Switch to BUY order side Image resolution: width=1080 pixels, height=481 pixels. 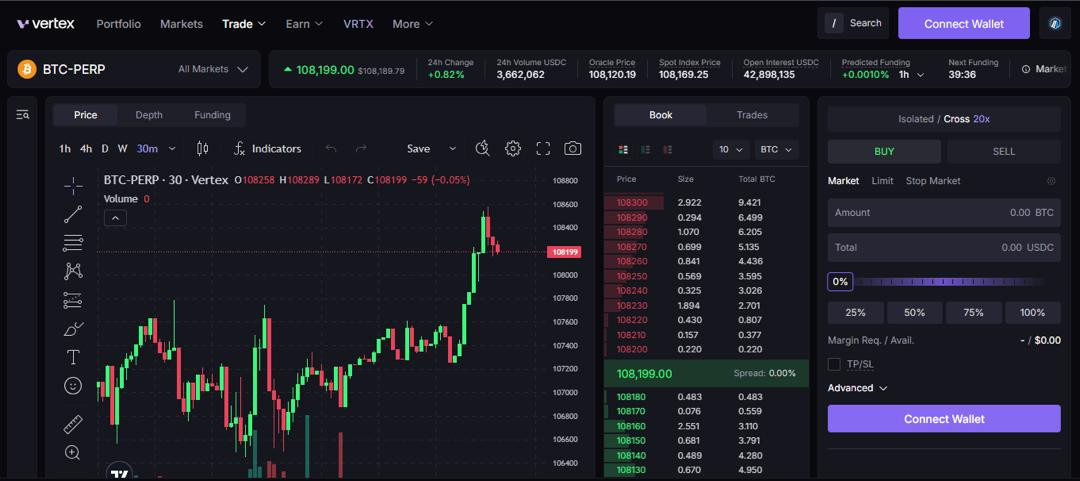click(884, 152)
